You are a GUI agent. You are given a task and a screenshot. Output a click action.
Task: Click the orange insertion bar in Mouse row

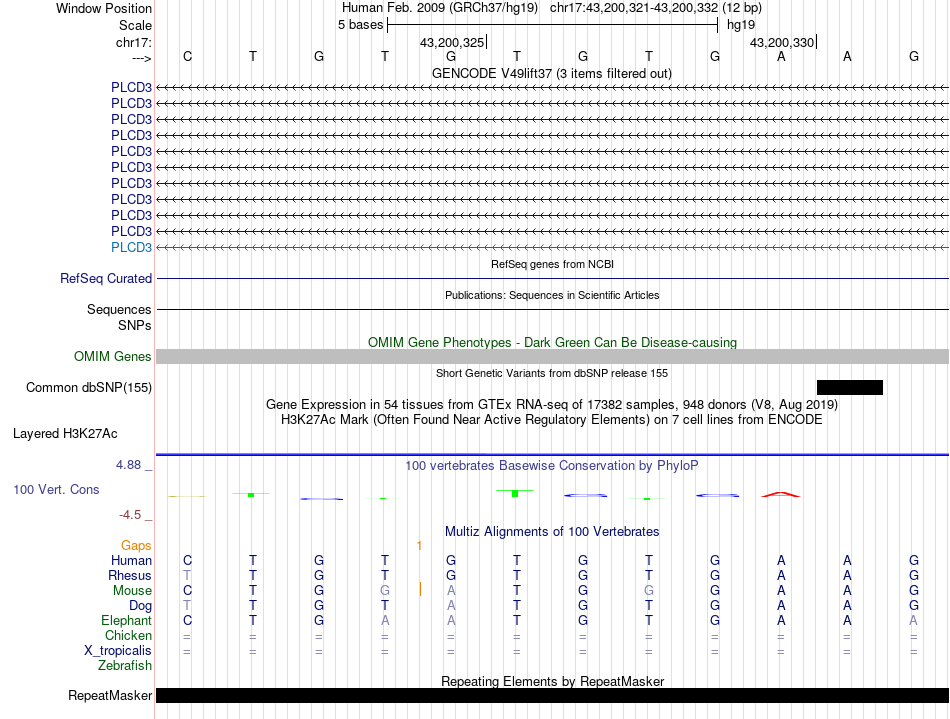[420, 589]
